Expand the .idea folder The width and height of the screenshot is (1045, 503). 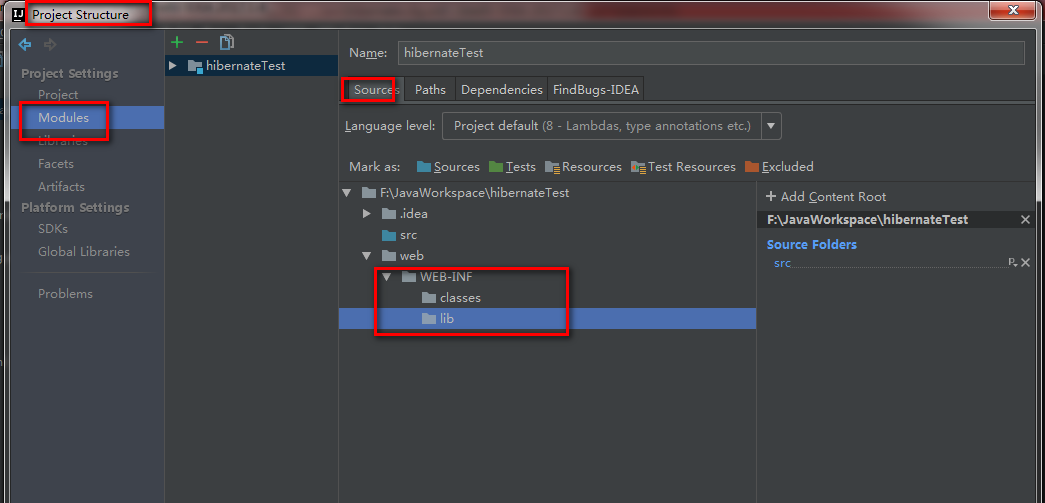(367, 214)
